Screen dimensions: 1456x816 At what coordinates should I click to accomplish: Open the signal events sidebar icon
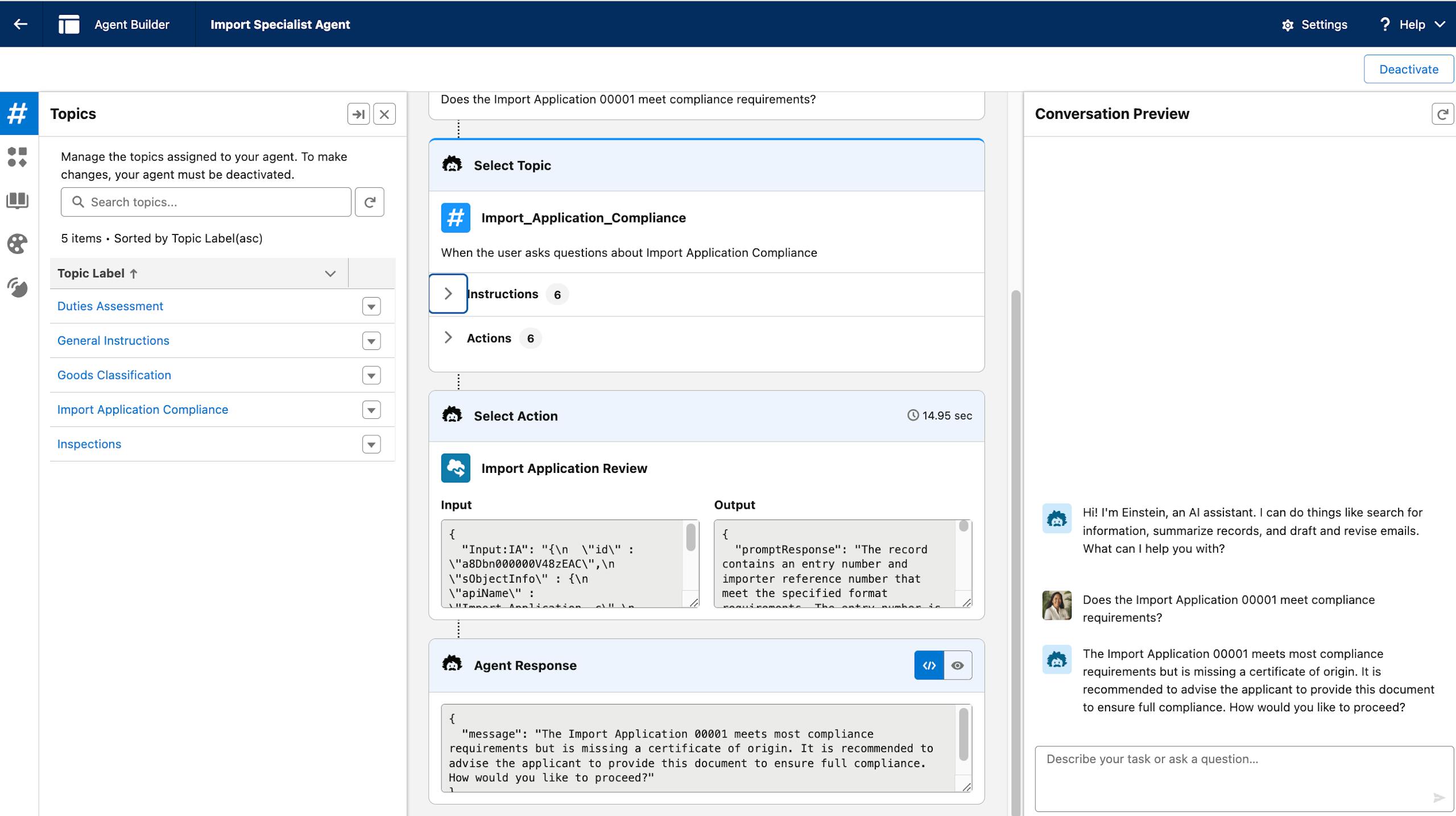tap(18, 287)
